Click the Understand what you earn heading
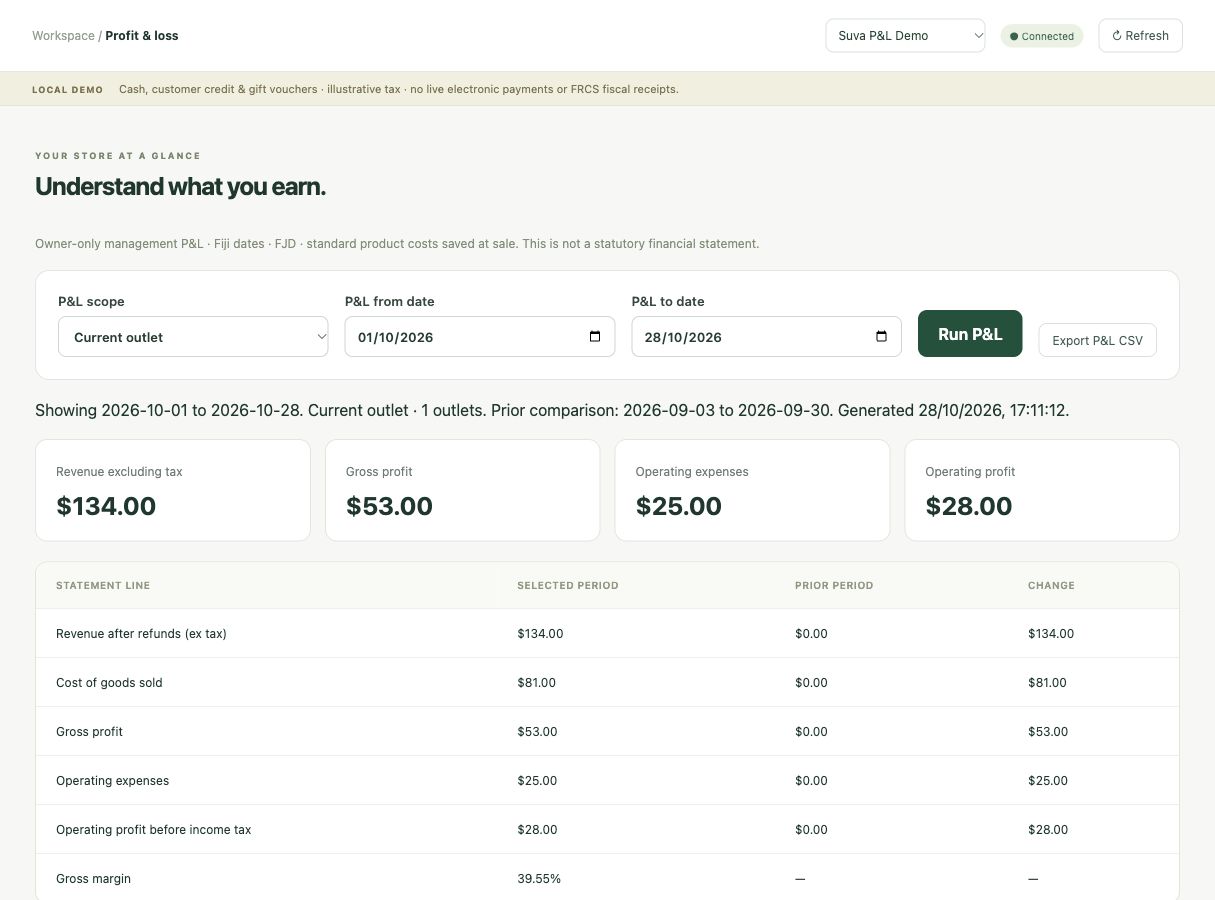1215x900 pixels. [180, 187]
